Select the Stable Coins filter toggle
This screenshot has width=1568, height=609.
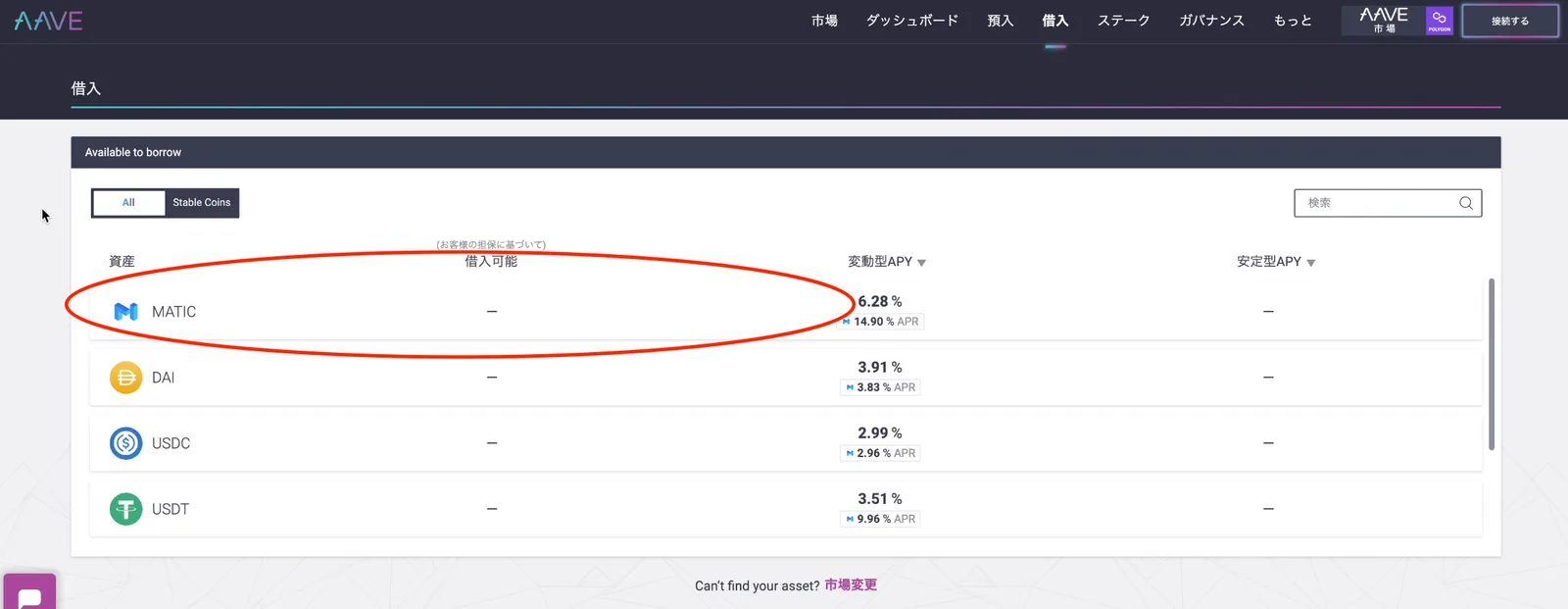coord(202,203)
